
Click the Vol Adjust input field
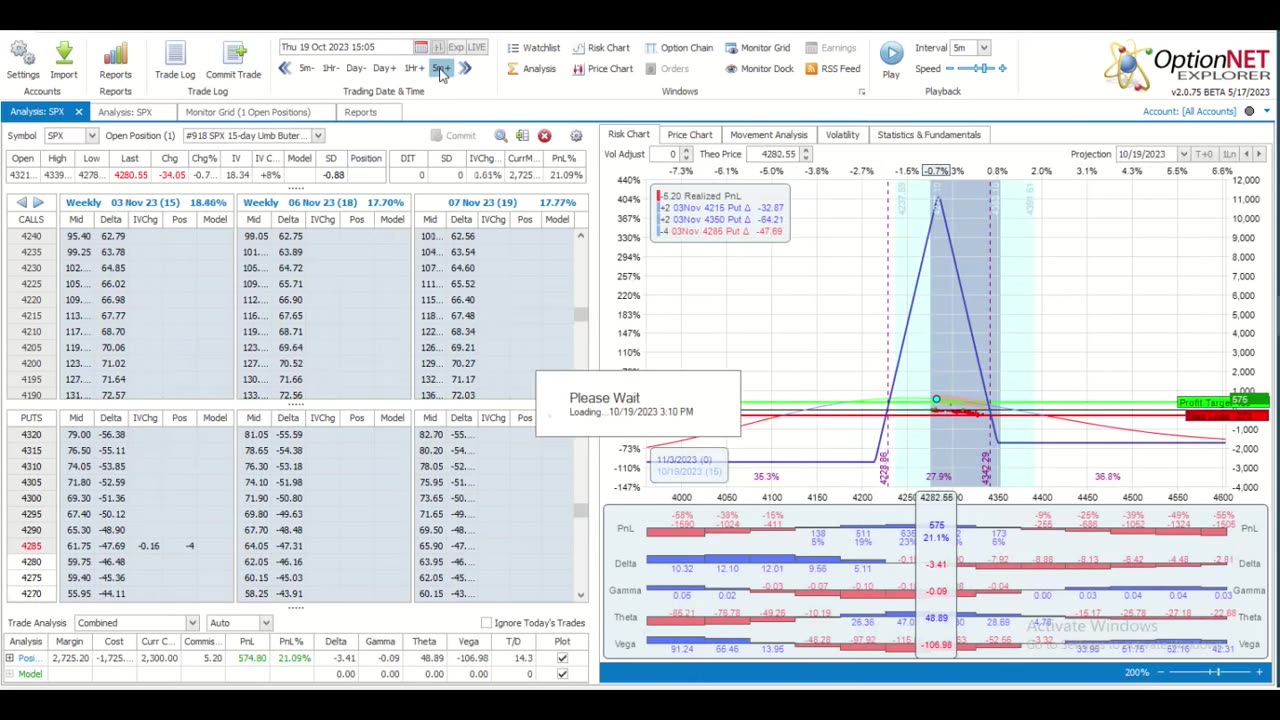(x=665, y=154)
